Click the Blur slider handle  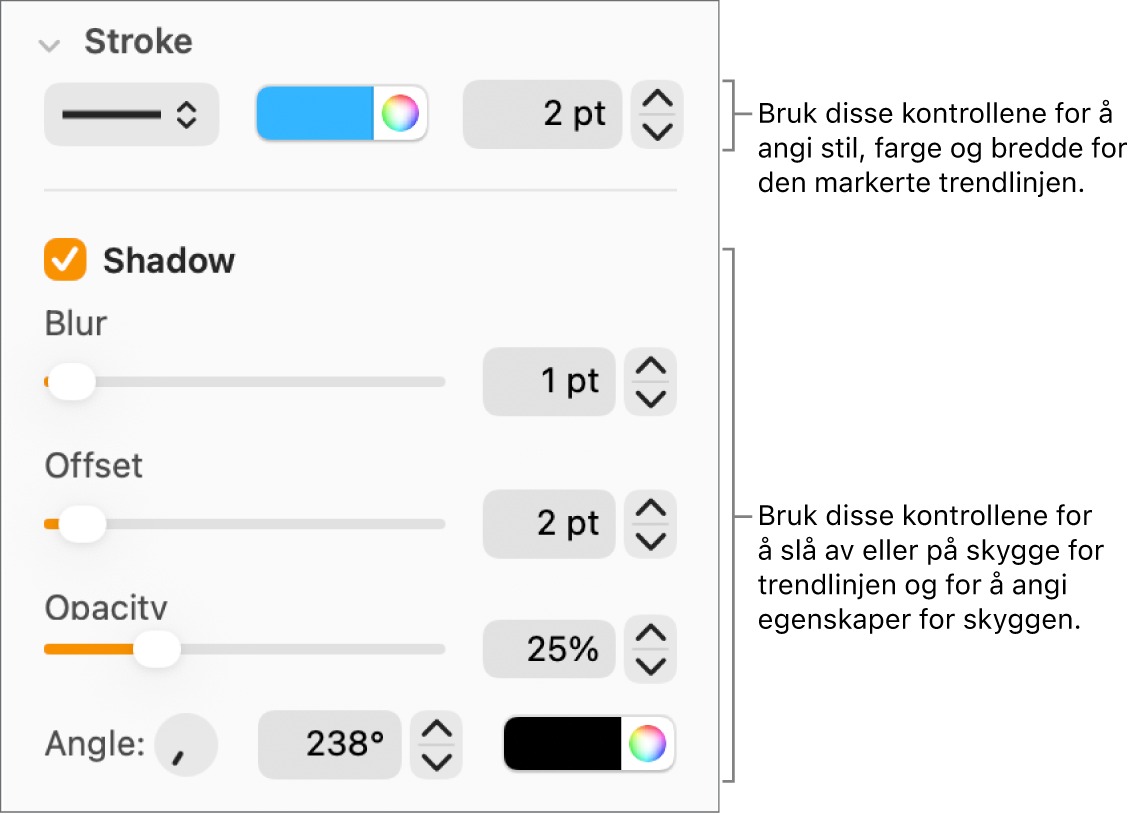[71, 382]
